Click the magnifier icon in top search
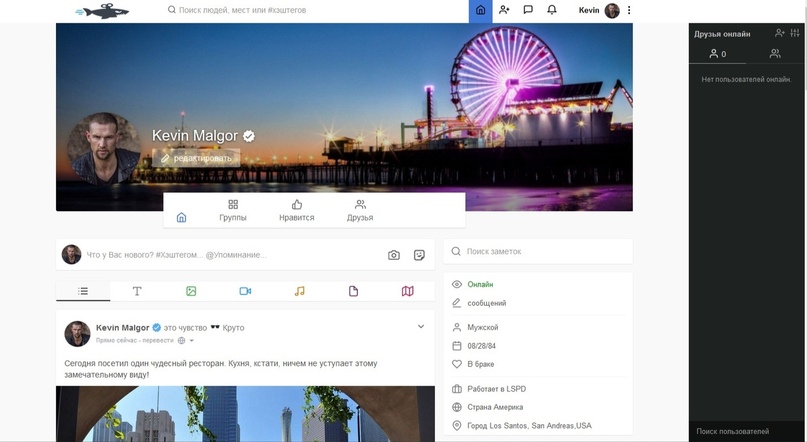Screen dimensions: 807x442 [x=171, y=10]
